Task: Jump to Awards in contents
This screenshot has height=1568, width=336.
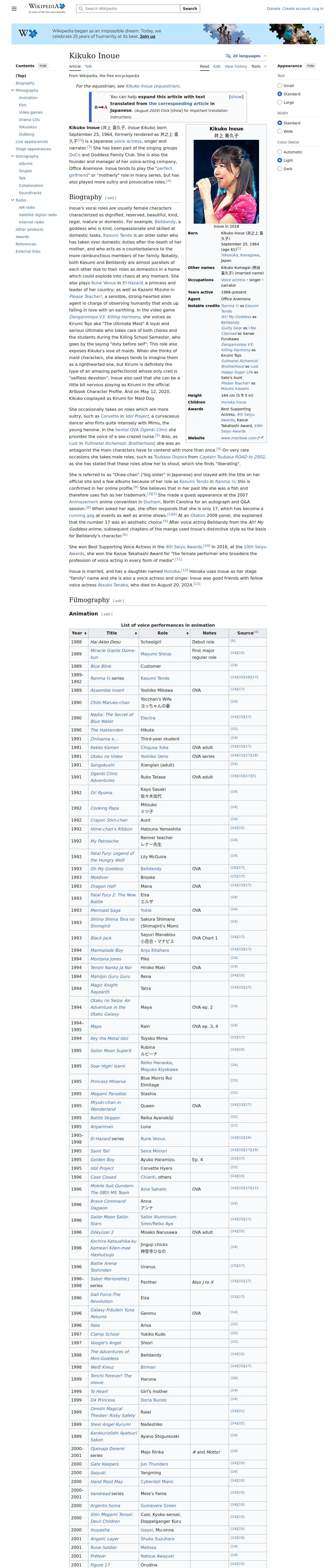Action: coord(23,237)
